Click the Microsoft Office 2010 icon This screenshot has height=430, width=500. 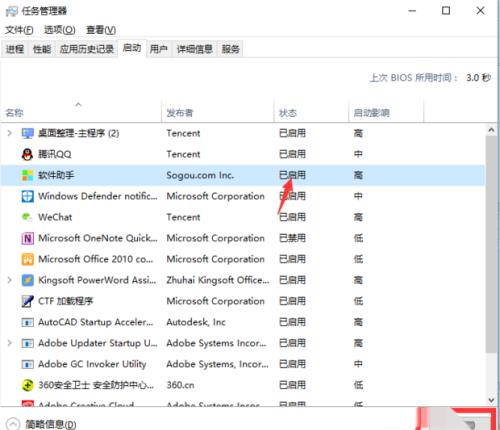pos(27,259)
